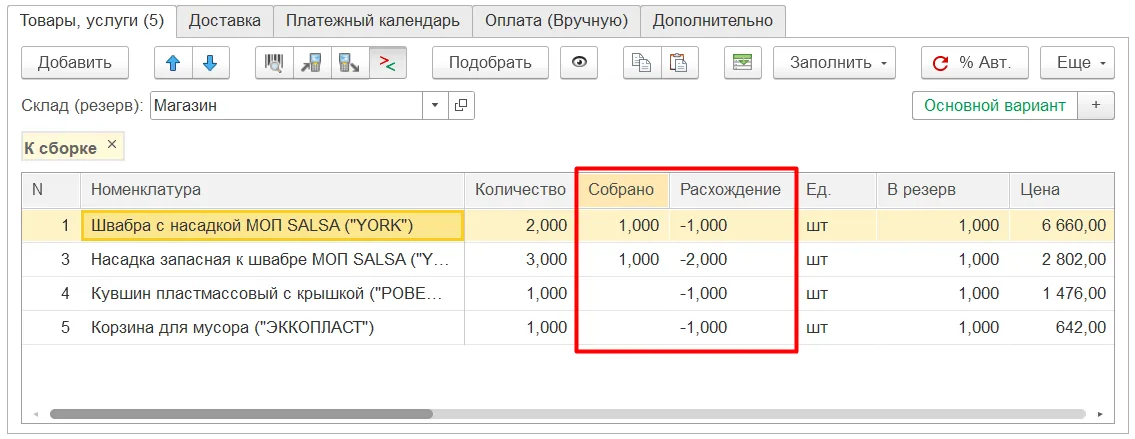Image resolution: width=1135 pixels, height=439 pixels.
Task: Click % Авт. recalculation button
Action: 974,63
